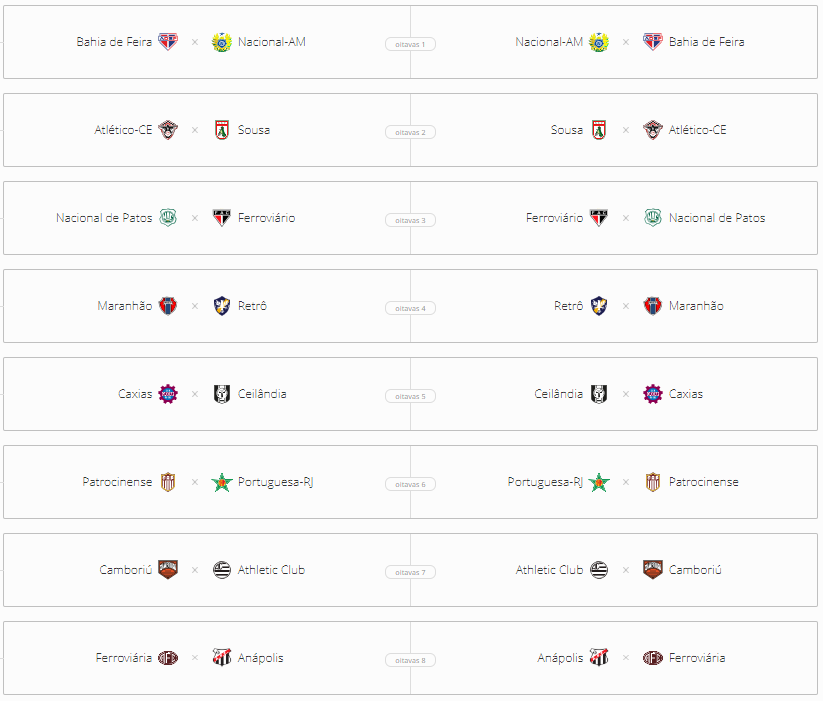Open the oitavas 1 badge
This screenshot has width=823, height=701.
[410, 44]
